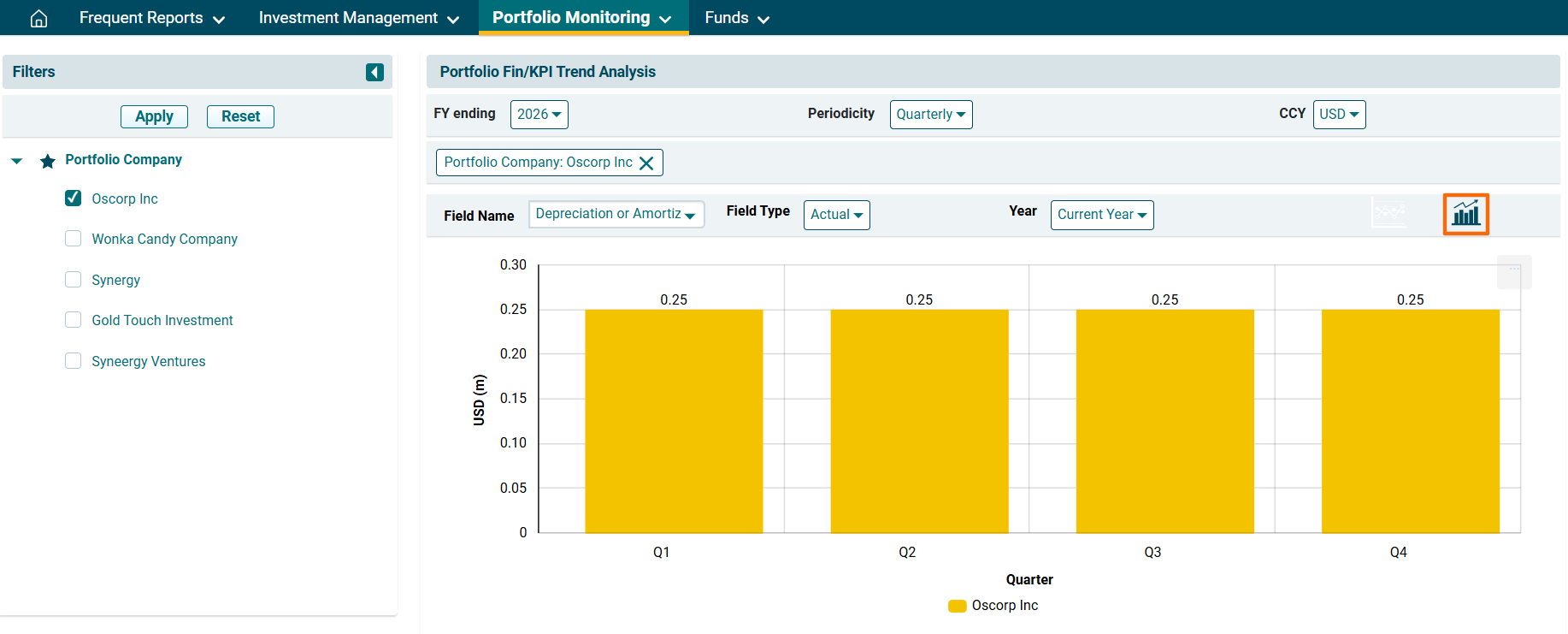Viewport: 1568px width, 634px height.
Task: Open the Investment Management menu
Action: click(358, 18)
